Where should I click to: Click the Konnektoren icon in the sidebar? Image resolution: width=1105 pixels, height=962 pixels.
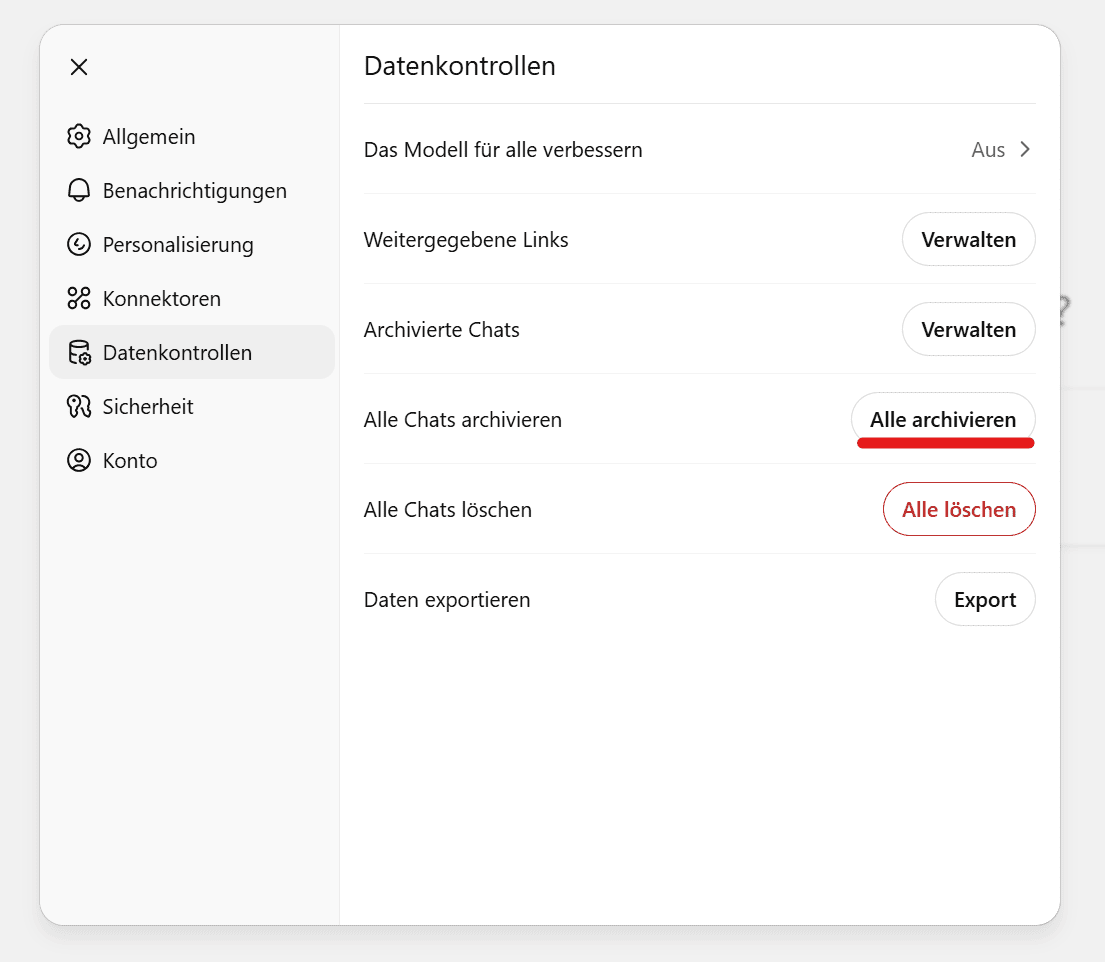click(x=79, y=299)
